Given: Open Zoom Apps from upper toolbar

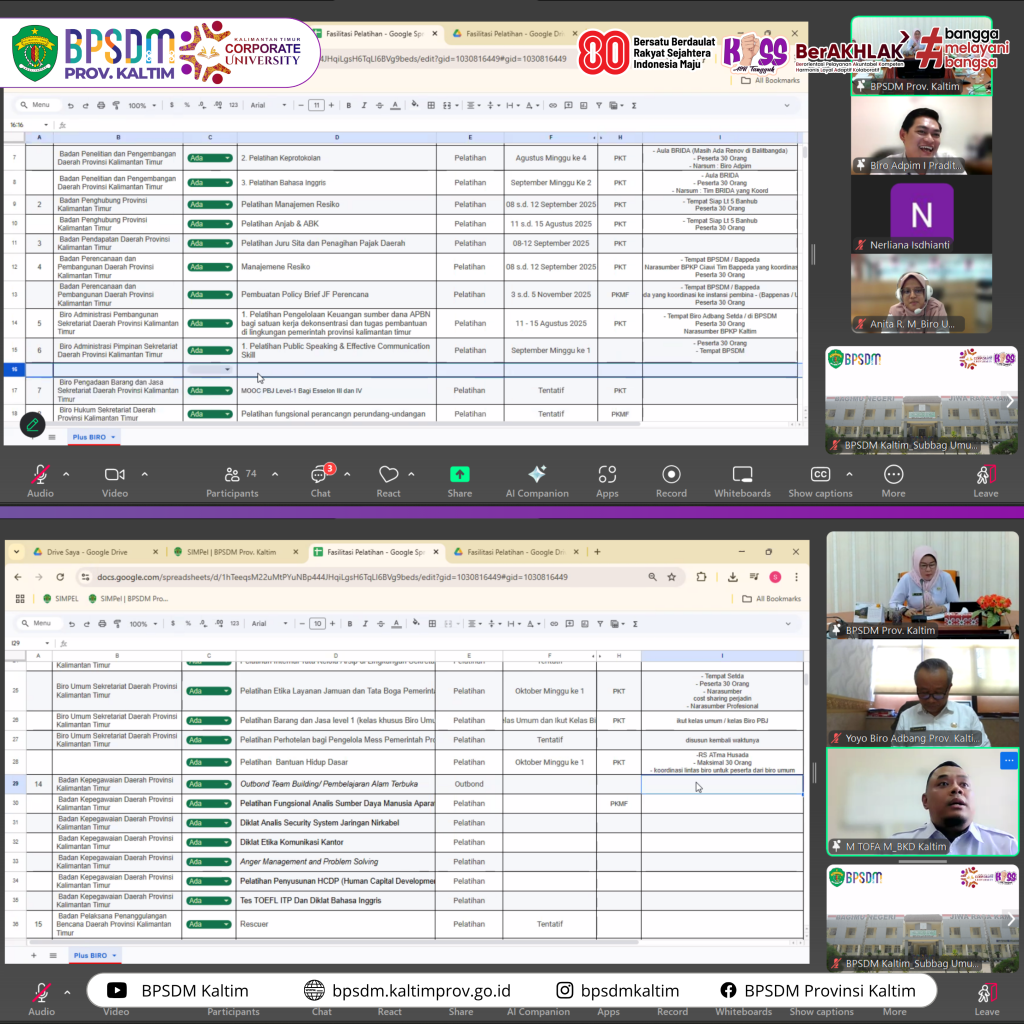Looking at the screenshot, I should tap(607, 481).
